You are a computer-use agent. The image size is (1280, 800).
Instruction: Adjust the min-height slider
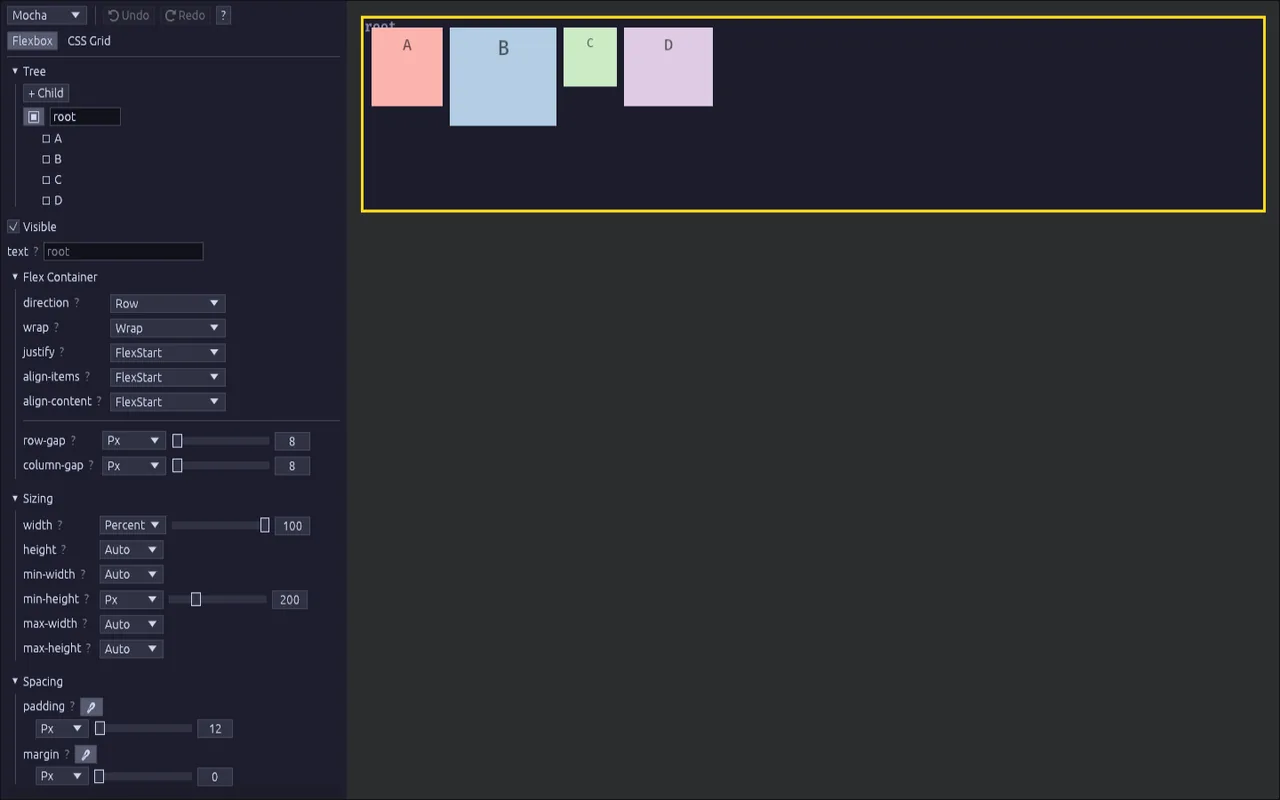218,600
